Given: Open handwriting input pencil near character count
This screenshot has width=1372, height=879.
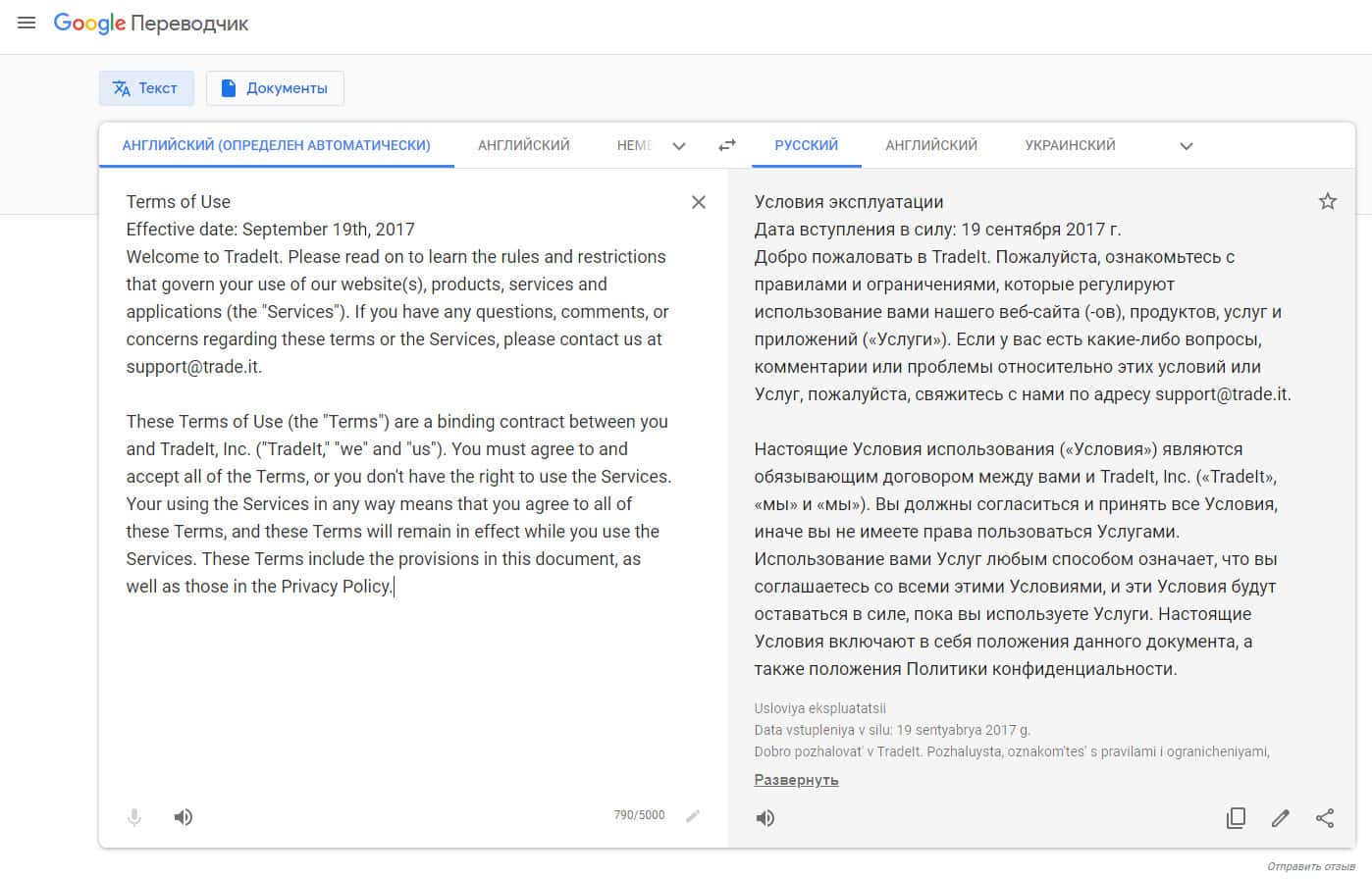Looking at the screenshot, I should coord(693,816).
